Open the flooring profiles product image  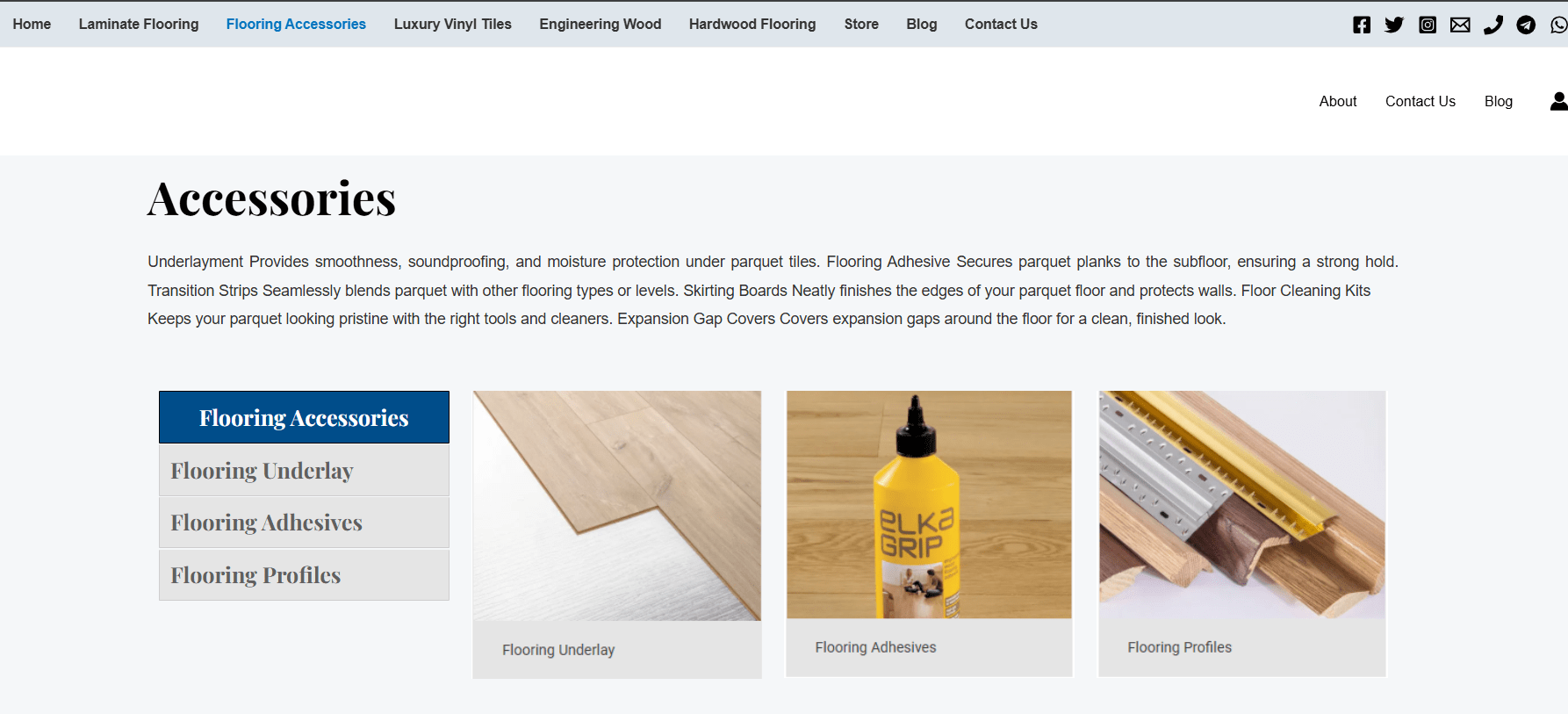1241,505
